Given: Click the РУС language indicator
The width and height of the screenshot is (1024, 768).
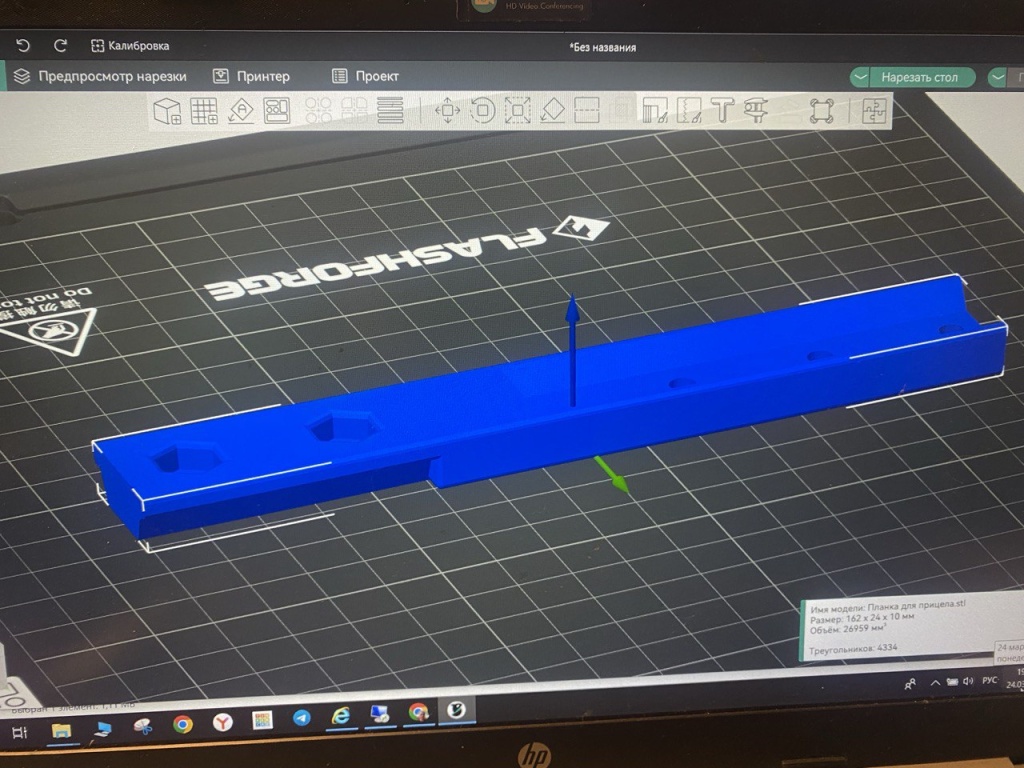Looking at the screenshot, I should click(989, 680).
